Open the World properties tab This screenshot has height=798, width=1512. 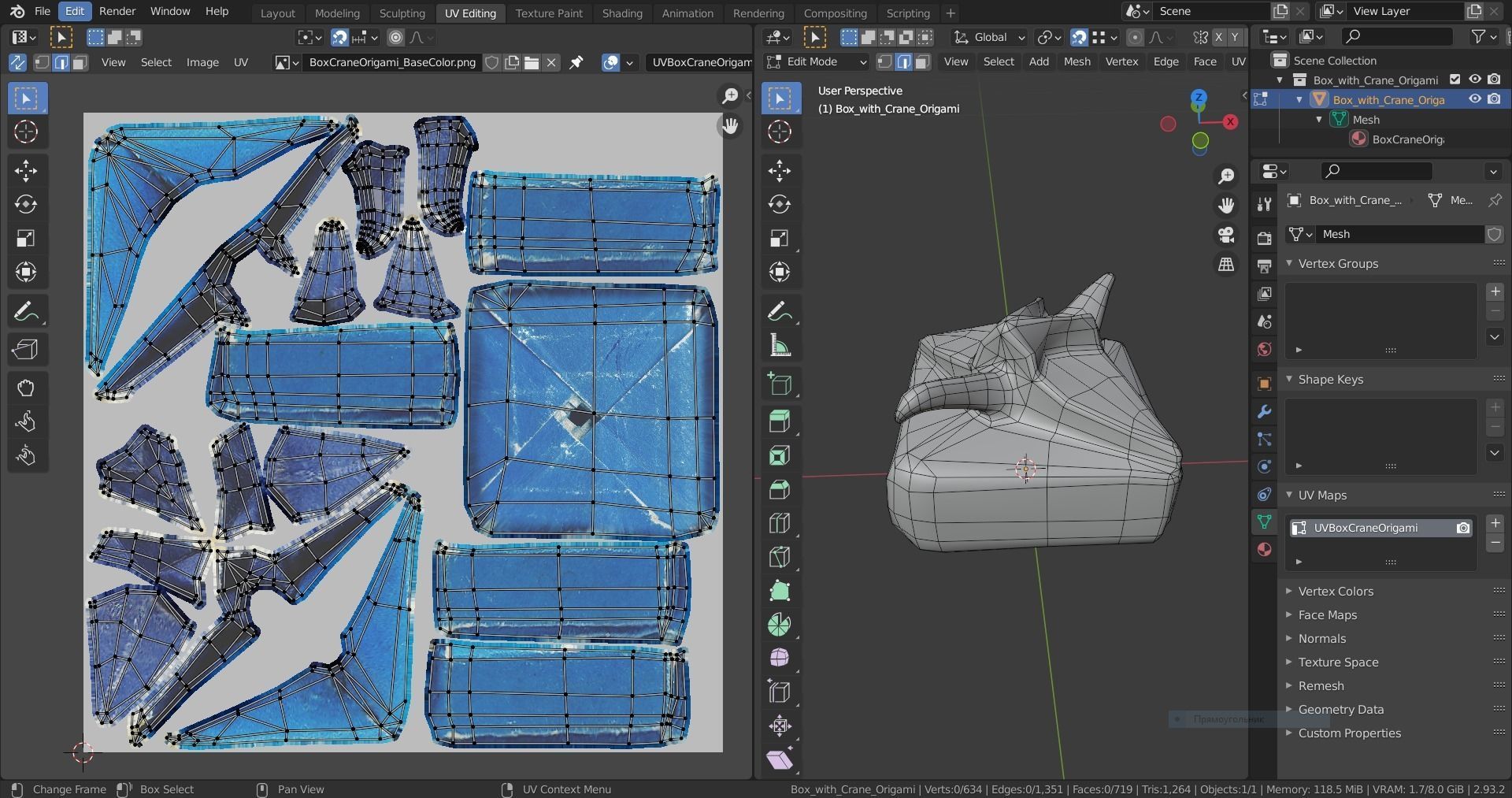pyautogui.click(x=1264, y=349)
